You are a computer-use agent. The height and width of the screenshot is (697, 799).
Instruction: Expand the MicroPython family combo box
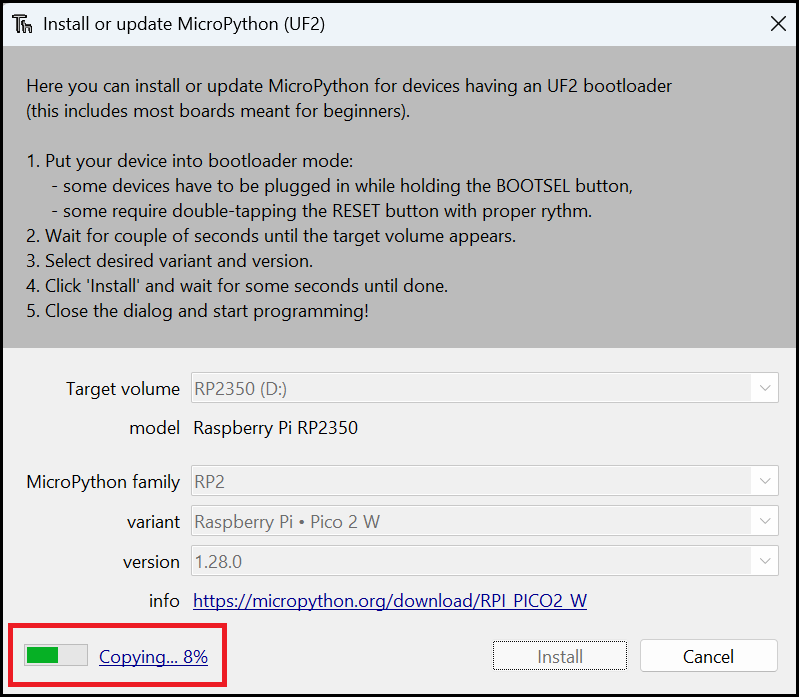coord(485,481)
